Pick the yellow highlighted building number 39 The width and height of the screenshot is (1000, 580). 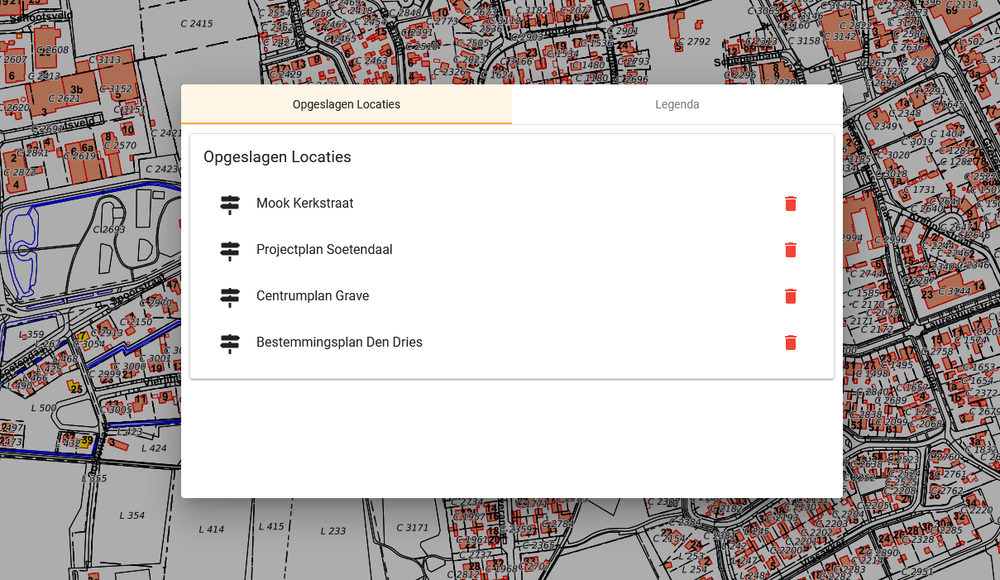[x=87, y=440]
